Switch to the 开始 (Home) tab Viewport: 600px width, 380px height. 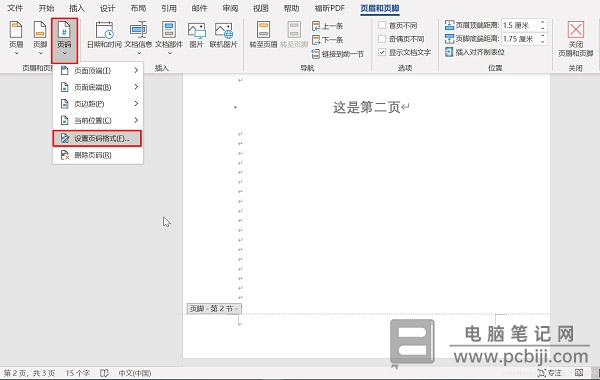pyautogui.click(x=46, y=8)
